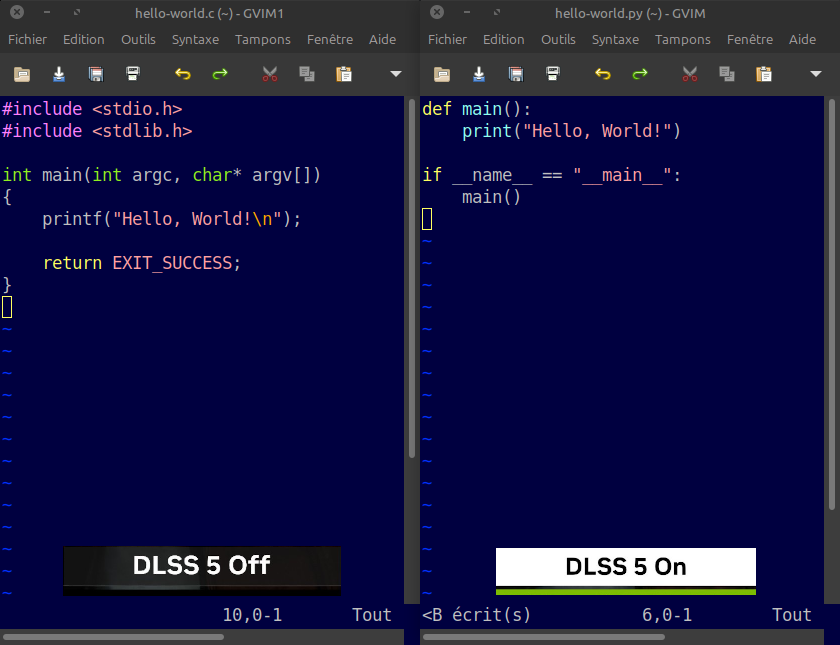840x645 pixels.
Task: Open Outils menu in hello-world.c window
Action: pos(138,40)
